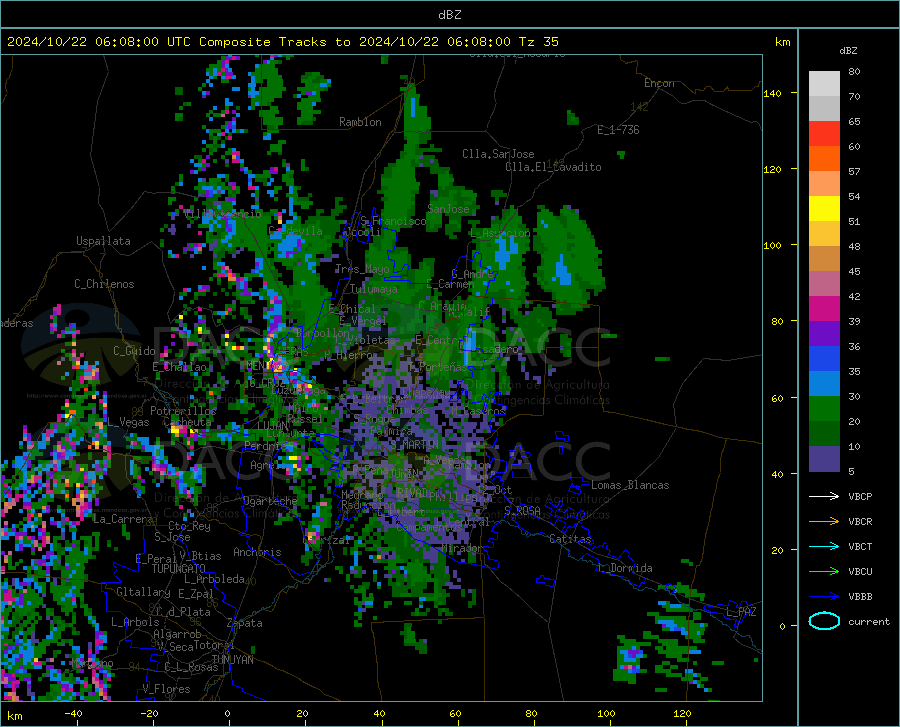Click the 'dBZ' title in top bar
Image resolution: width=900 pixels, height=727 pixels.
point(449,15)
